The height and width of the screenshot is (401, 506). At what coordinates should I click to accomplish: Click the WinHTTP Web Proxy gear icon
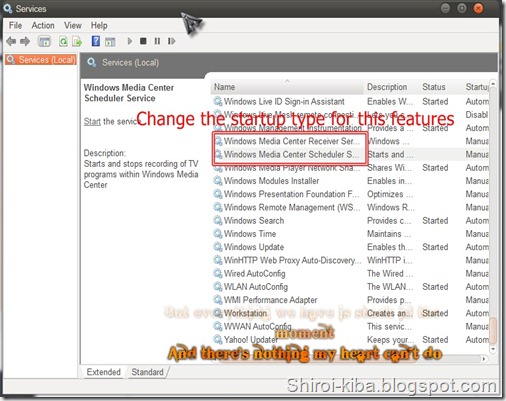[x=218, y=260]
